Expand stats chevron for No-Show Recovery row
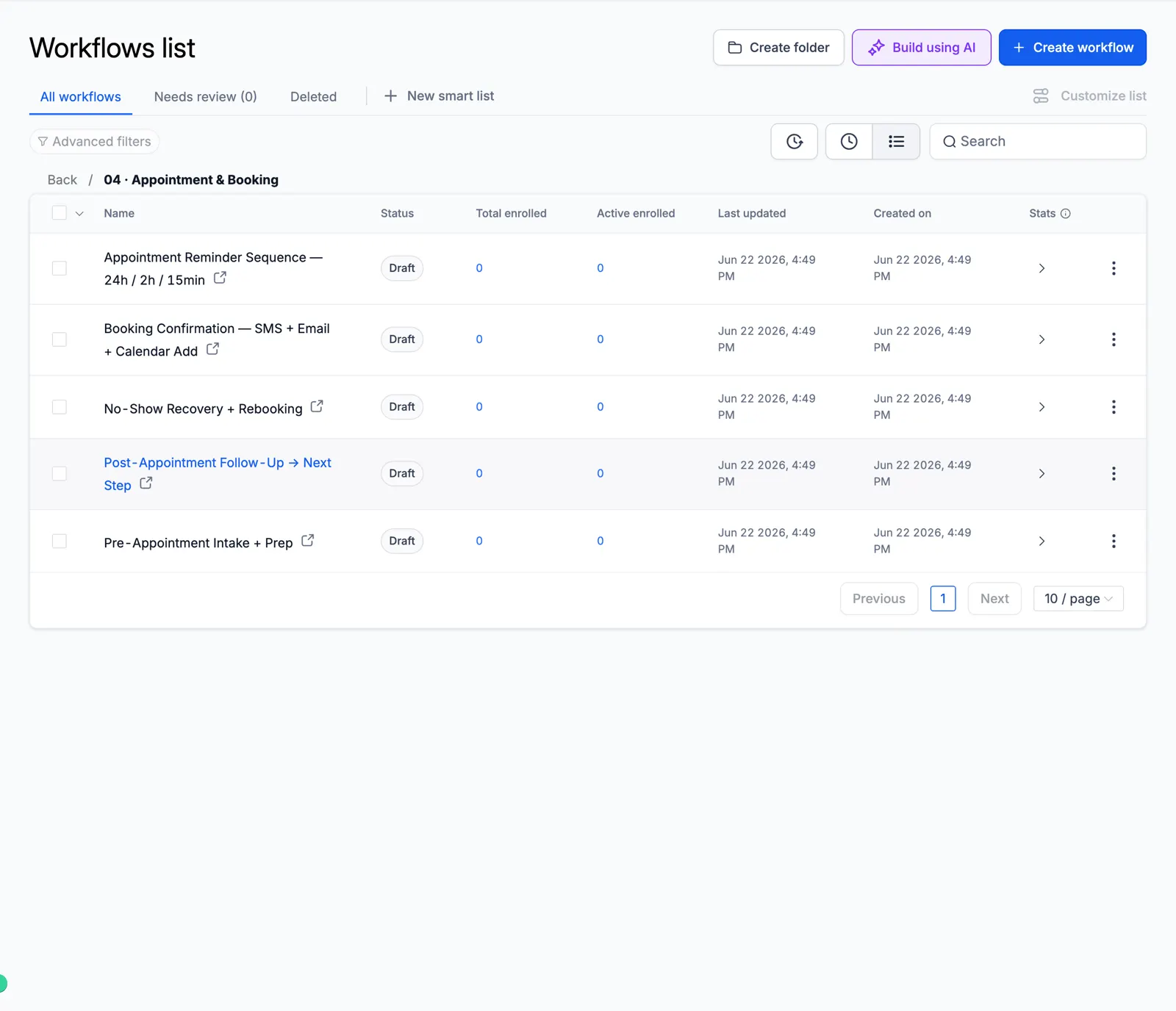This screenshot has height=1011, width=1176. point(1041,407)
